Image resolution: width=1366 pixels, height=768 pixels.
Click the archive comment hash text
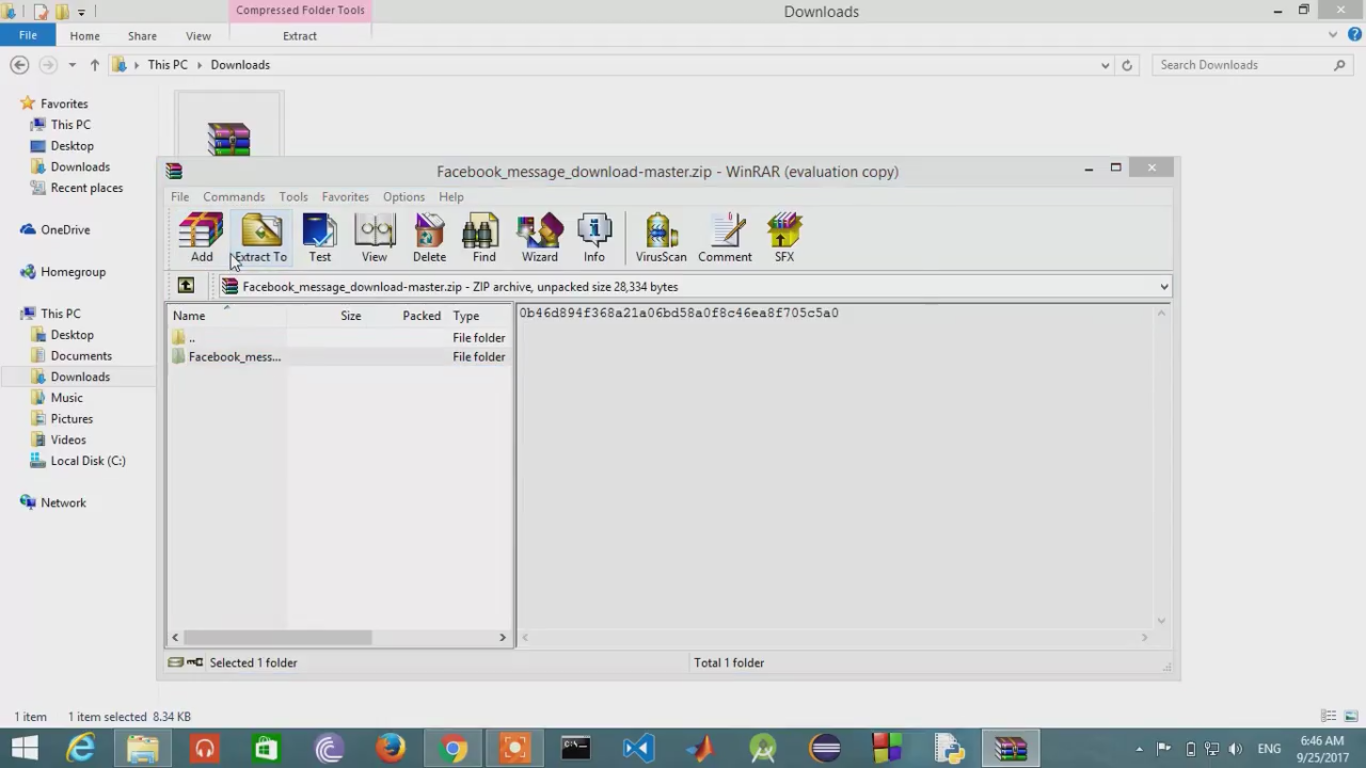(679, 313)
